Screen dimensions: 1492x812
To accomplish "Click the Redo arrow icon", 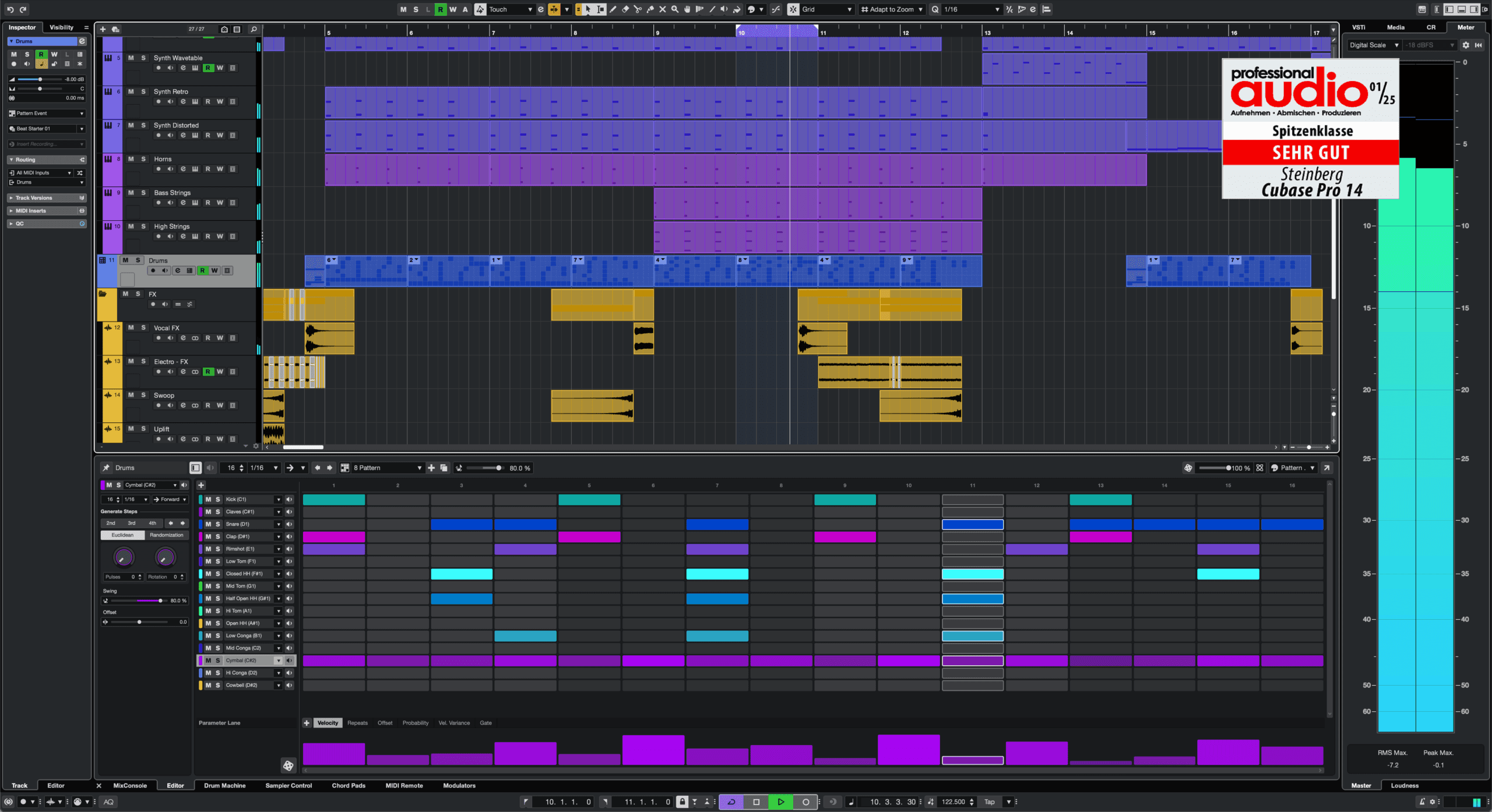I will coord(23,9).
